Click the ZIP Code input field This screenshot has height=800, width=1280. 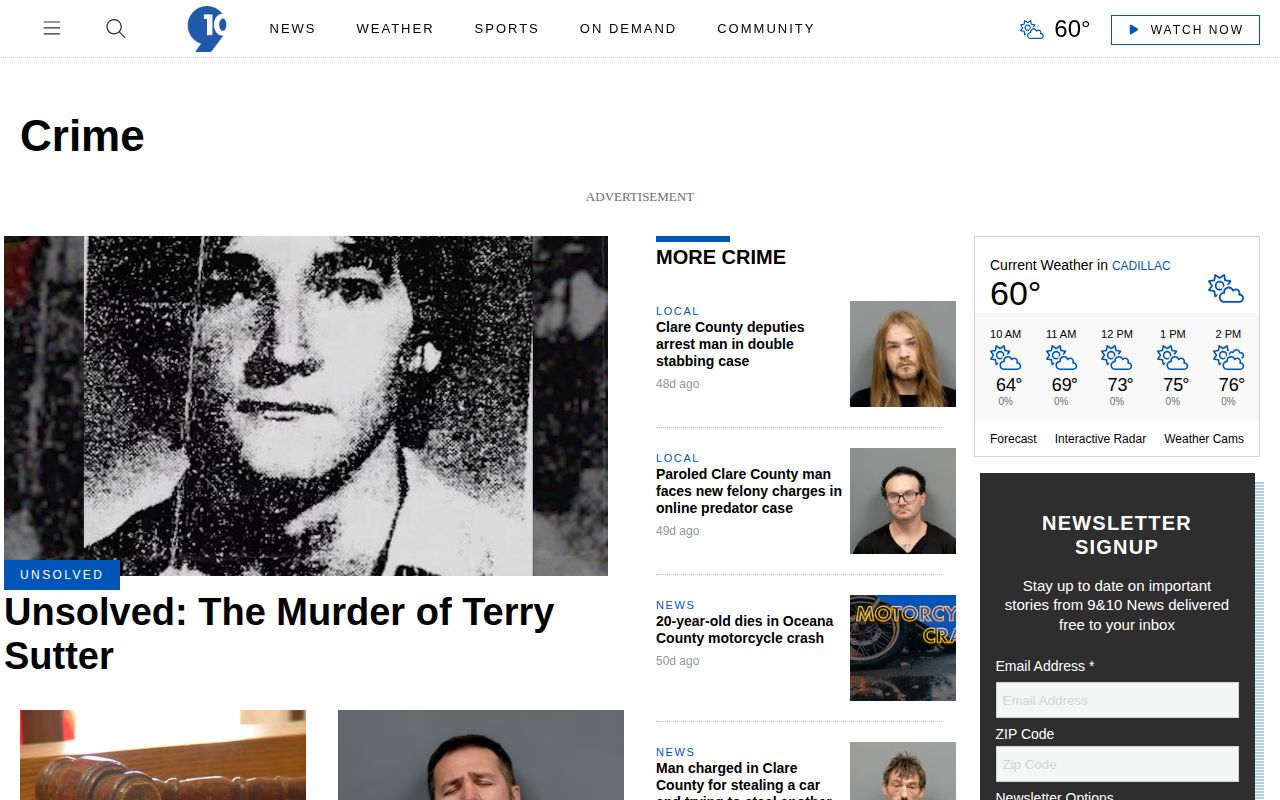pyautogui.click(x=1117, y=764)
